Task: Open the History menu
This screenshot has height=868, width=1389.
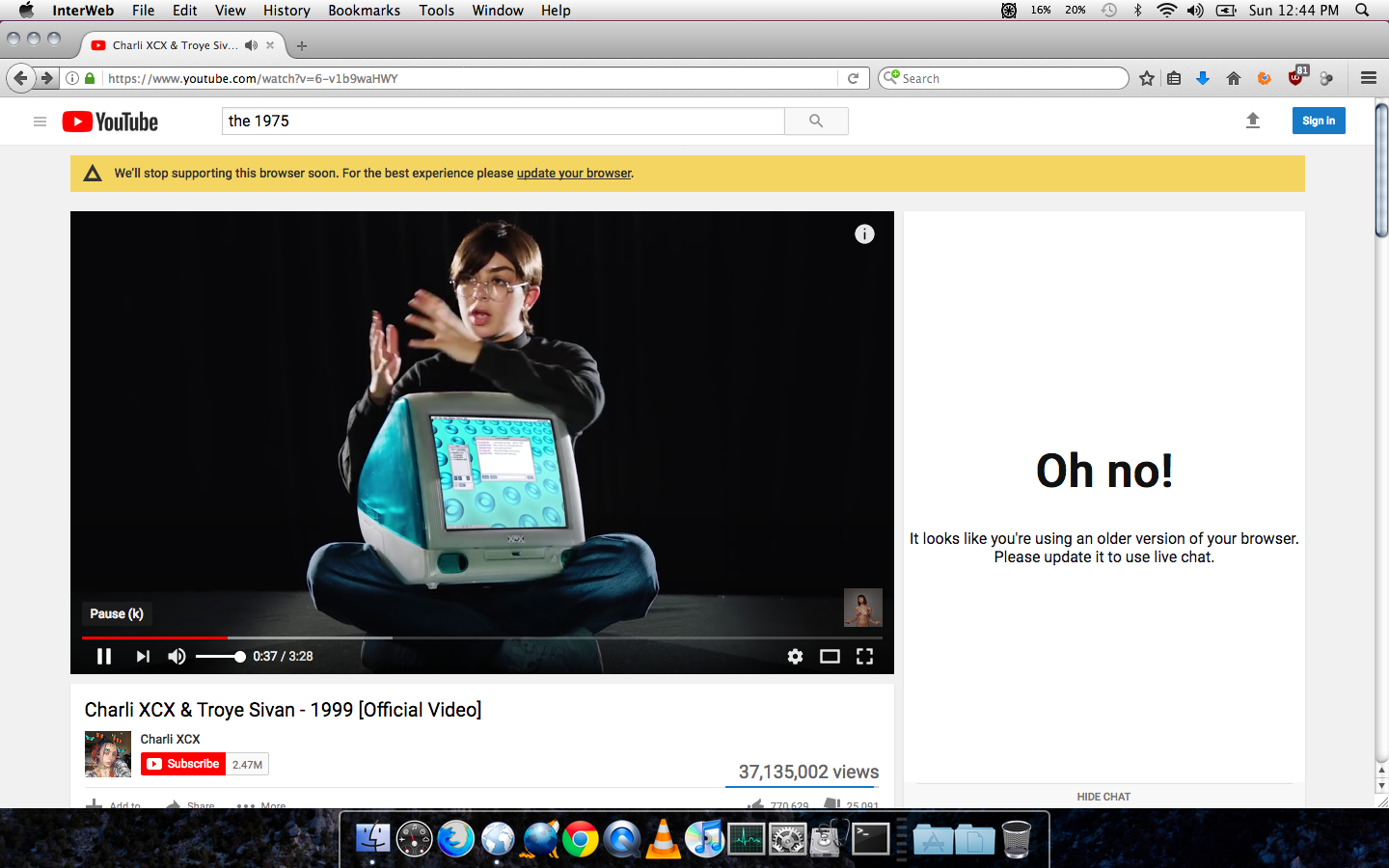Action: pyautogui.click(x=286, y=10)
